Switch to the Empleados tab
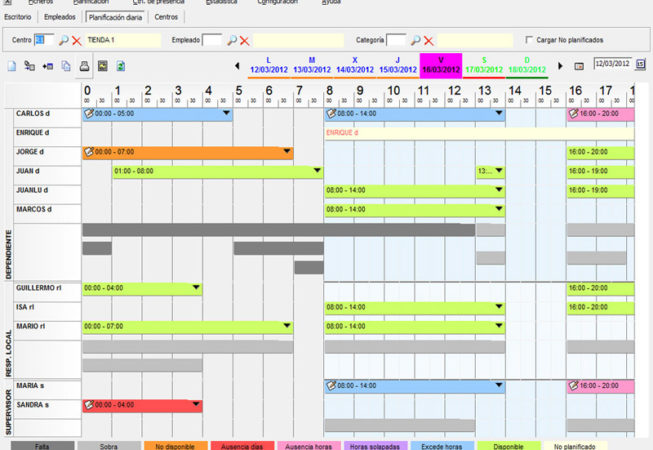The width and height of the screenshot is (653, 450). click(x=60, y=17)
